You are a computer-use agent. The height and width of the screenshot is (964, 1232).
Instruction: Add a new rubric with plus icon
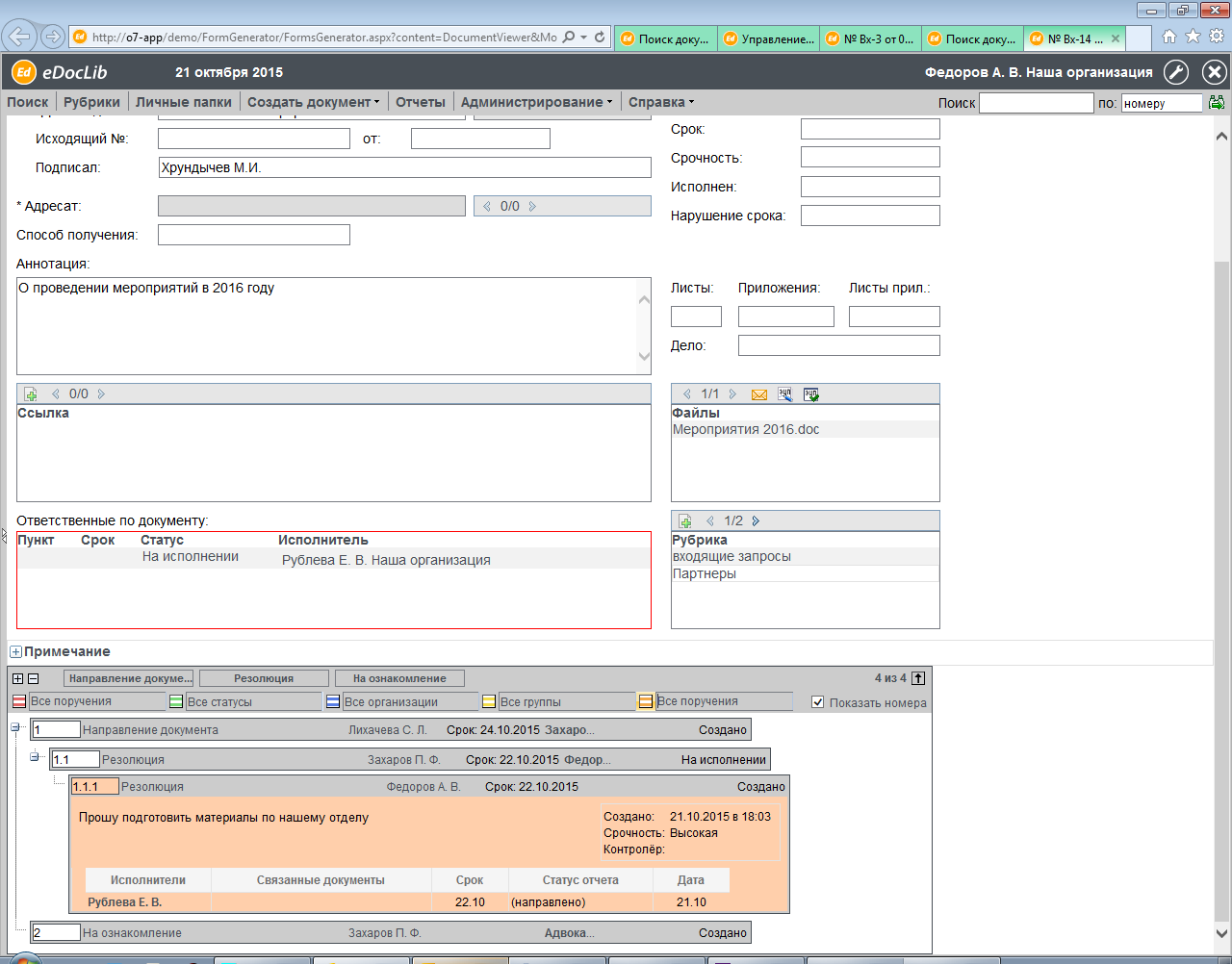[685, 521]
